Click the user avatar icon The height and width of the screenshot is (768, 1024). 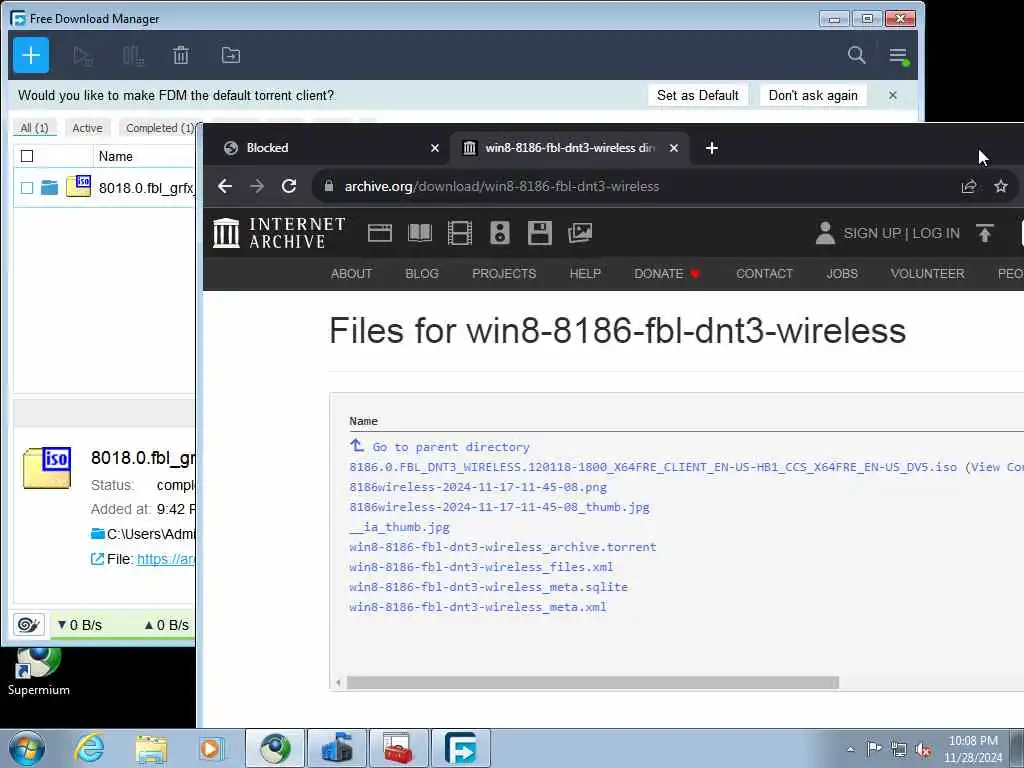click(x=825, y=233)
